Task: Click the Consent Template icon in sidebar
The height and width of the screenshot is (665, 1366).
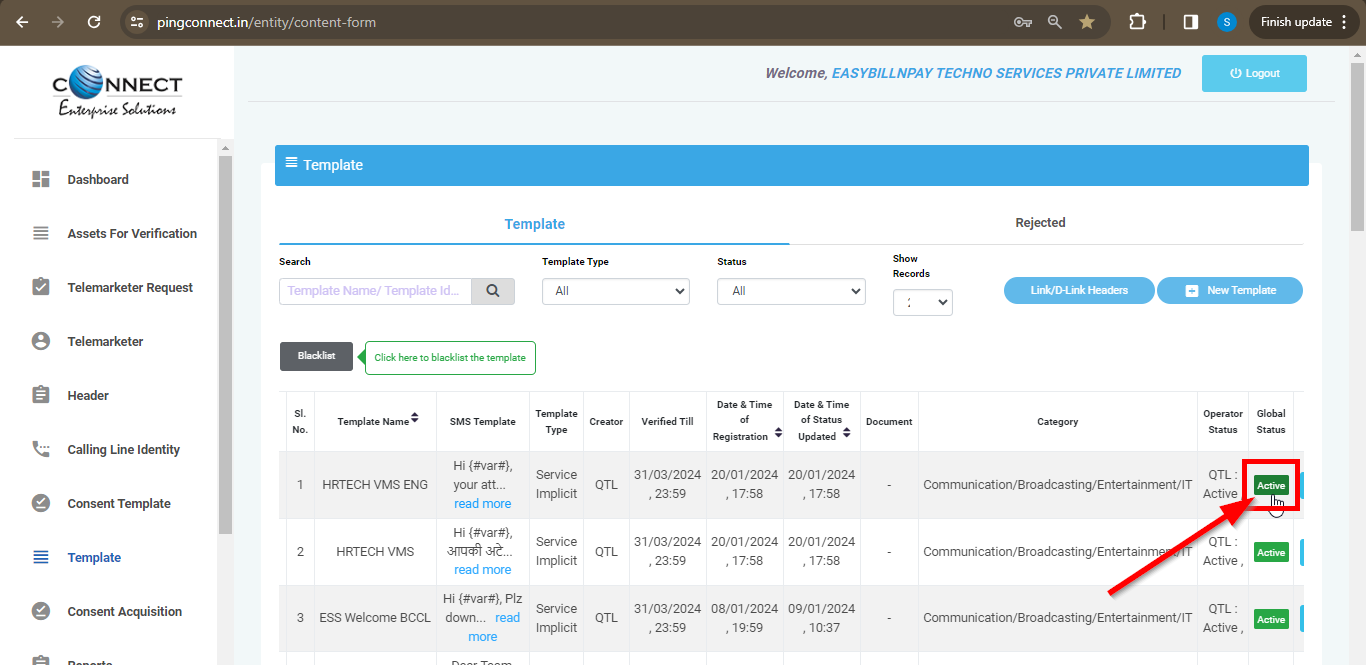Action: 41,503
